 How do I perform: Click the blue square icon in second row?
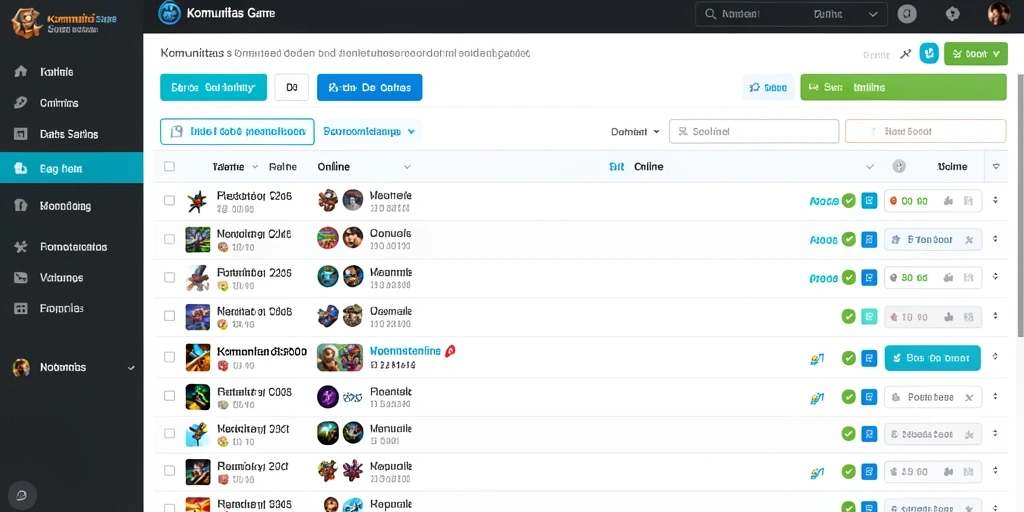869,240
